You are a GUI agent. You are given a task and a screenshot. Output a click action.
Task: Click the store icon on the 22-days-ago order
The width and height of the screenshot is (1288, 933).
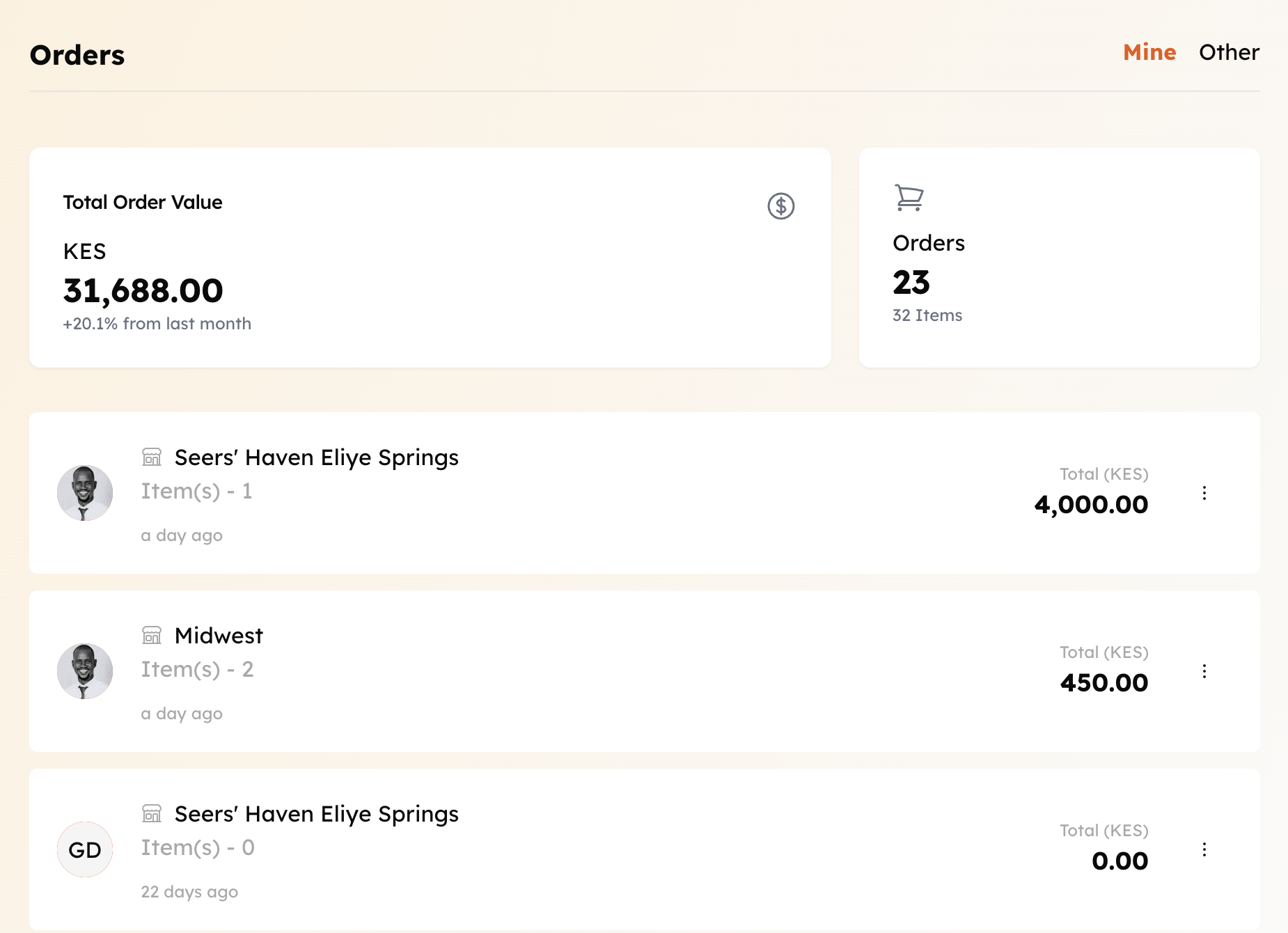tap(152, 814)
